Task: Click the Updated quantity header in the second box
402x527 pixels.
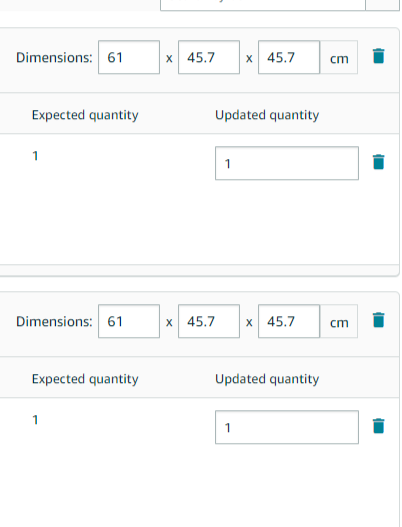Action: (267, 379)
